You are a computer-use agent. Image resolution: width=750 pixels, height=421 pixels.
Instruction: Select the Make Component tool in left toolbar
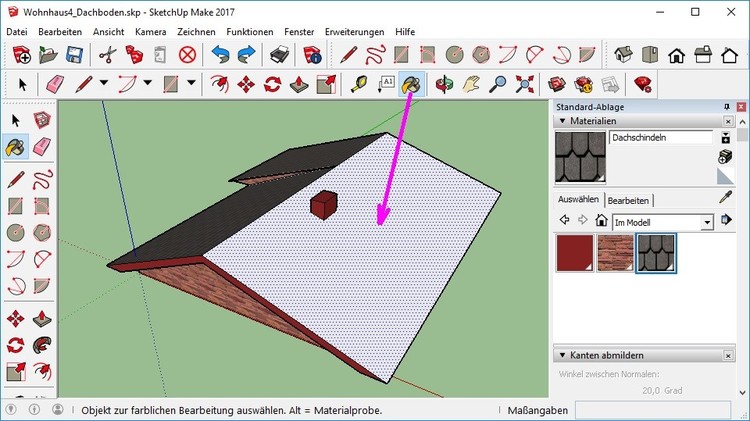coord(42,120)
